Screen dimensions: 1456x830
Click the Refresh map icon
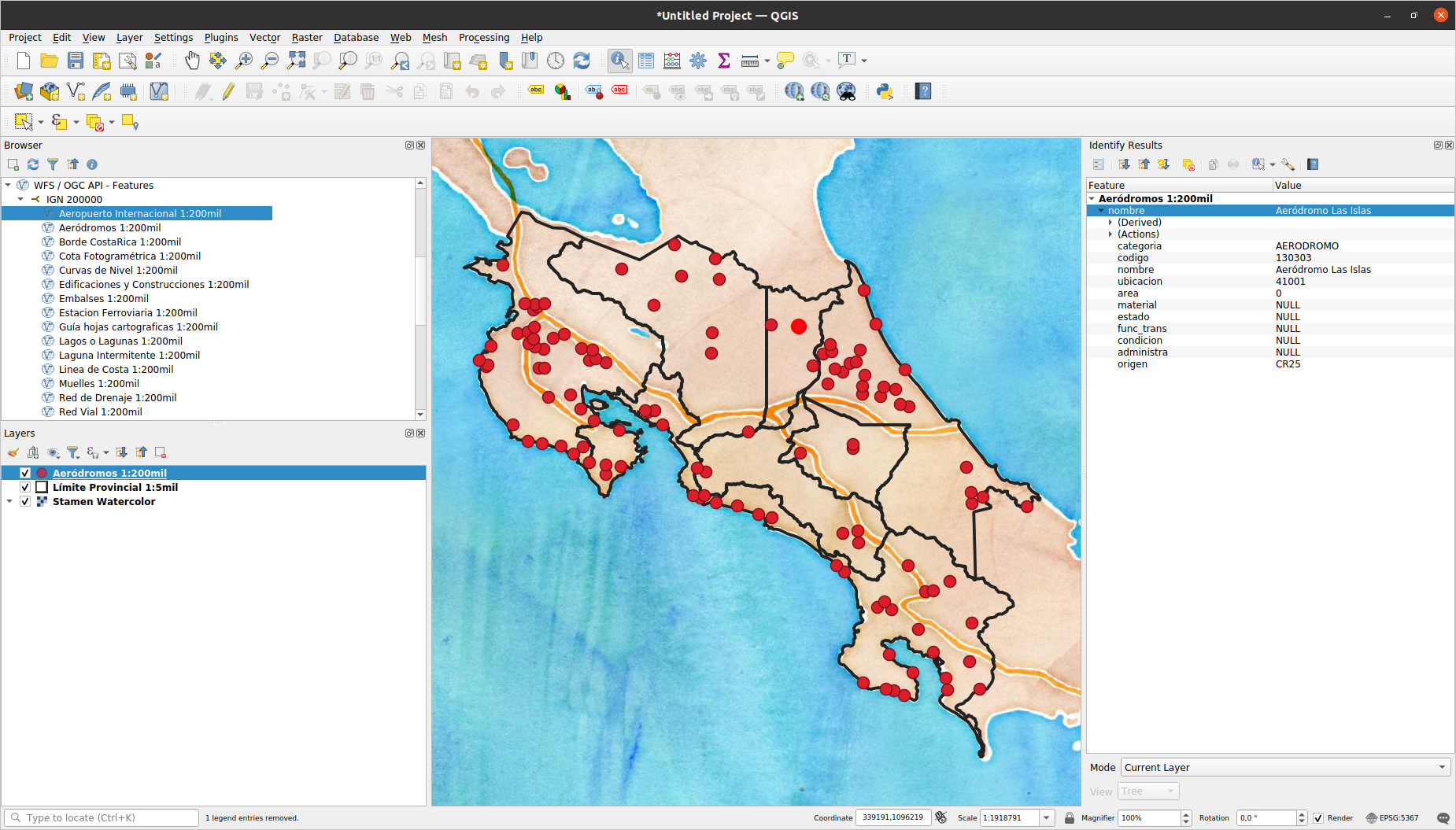pyautogui.click(x=582, y=61)
